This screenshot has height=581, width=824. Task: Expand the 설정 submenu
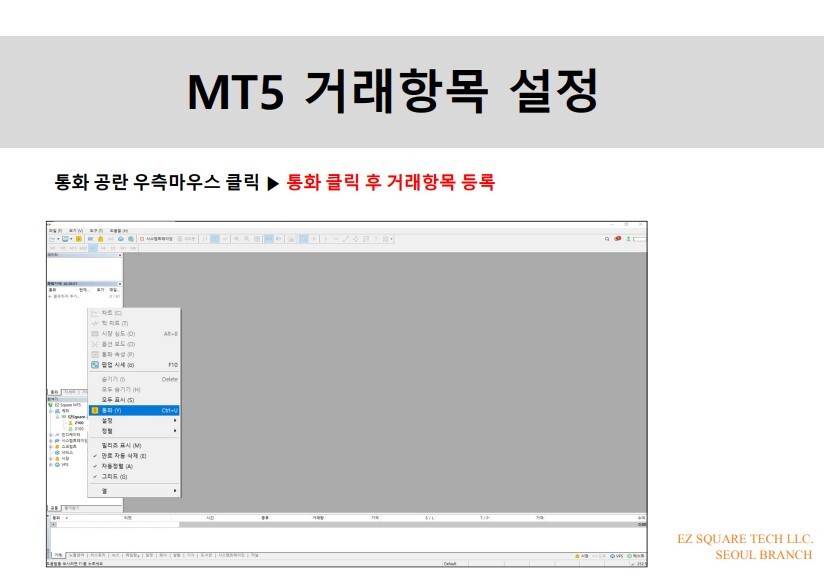[x=134, y=421]
